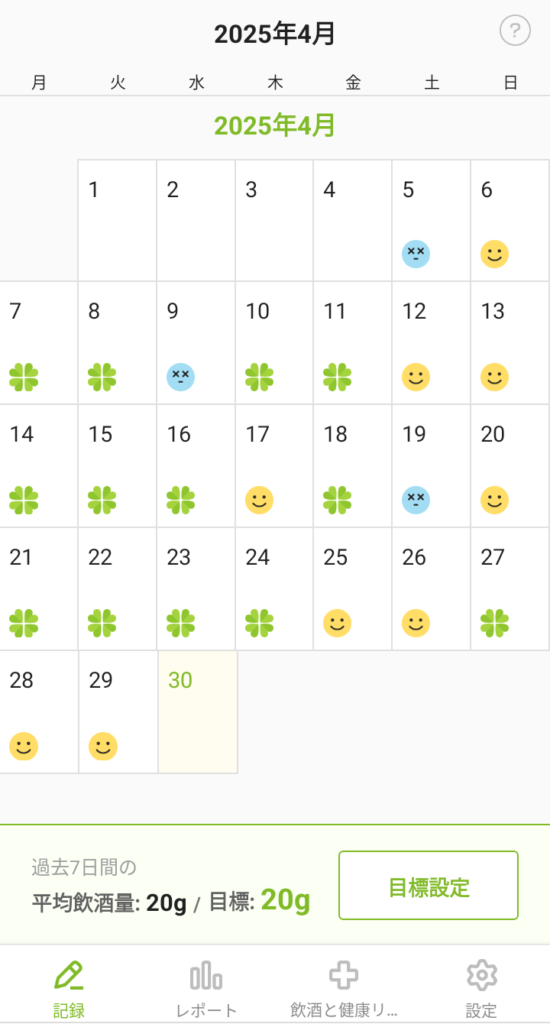550x1024 pixels.
Task: Tap the smiley face on April 17
Action: point(259,500)
